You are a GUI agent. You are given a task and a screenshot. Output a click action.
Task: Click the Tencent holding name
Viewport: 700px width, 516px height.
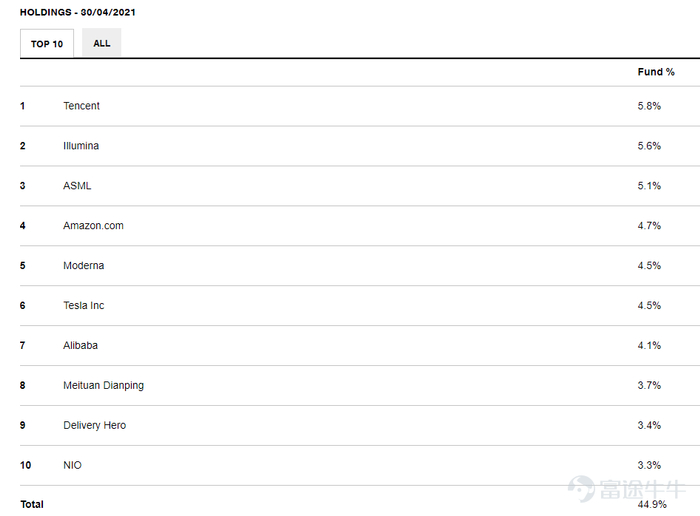81,106
